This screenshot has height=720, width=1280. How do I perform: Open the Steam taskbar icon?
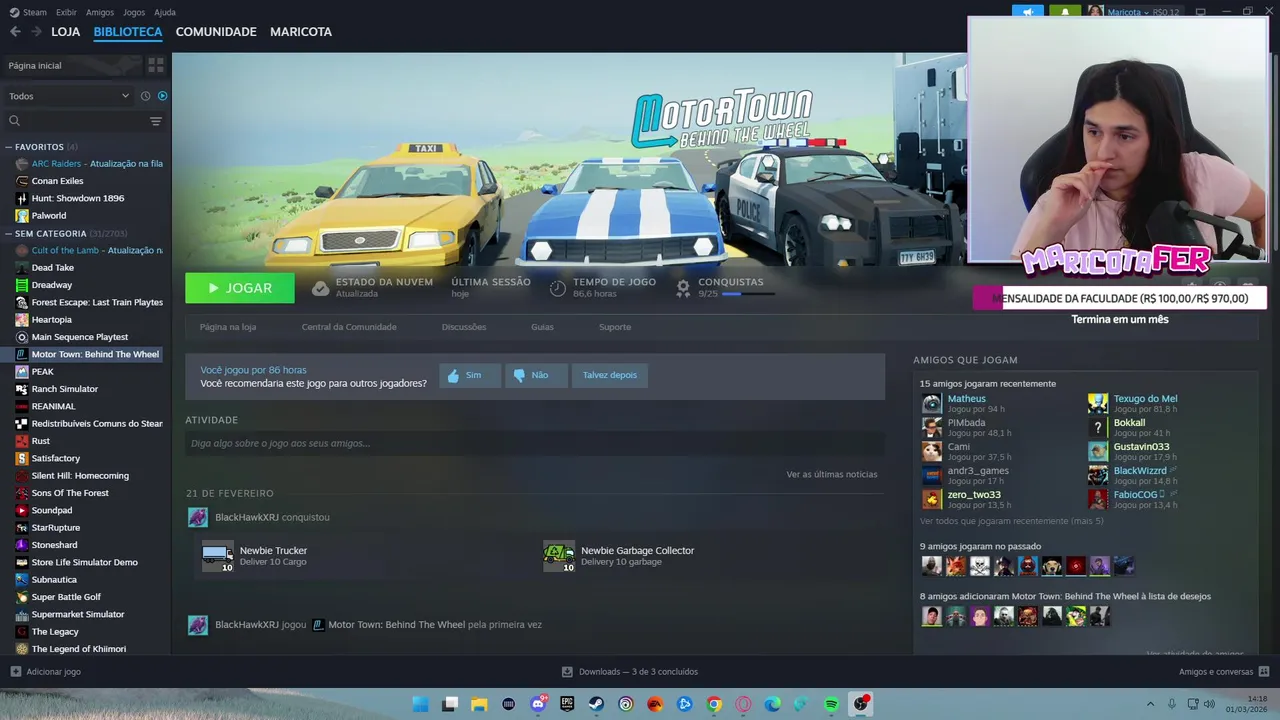[596, 704]
